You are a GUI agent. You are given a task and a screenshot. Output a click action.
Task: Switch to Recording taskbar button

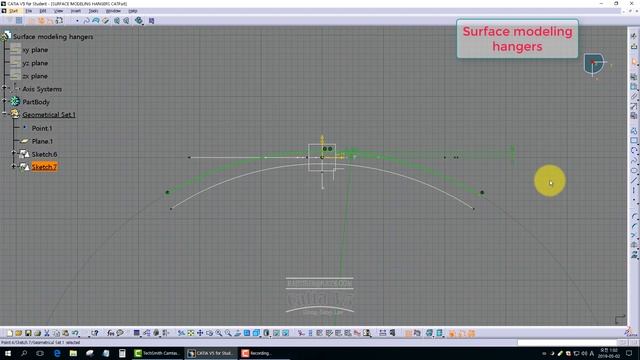pos(263,353)
